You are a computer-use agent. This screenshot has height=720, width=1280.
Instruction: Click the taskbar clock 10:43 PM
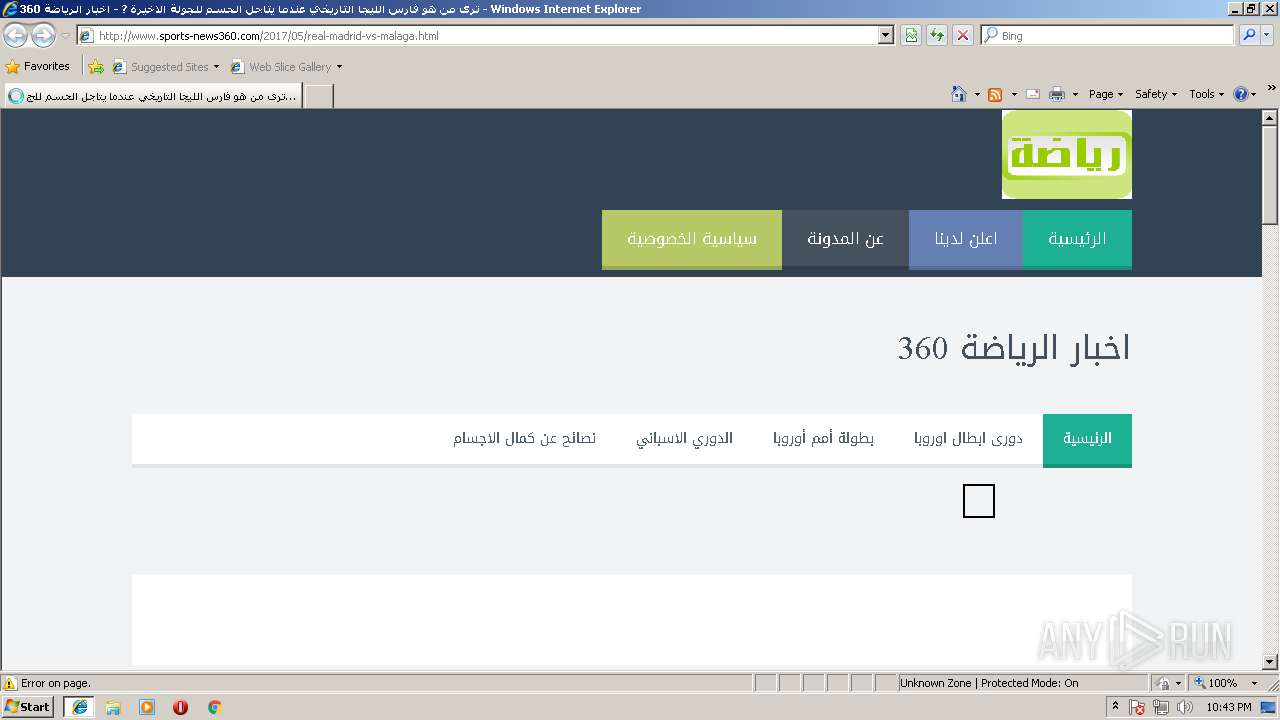coord(1229,707)
